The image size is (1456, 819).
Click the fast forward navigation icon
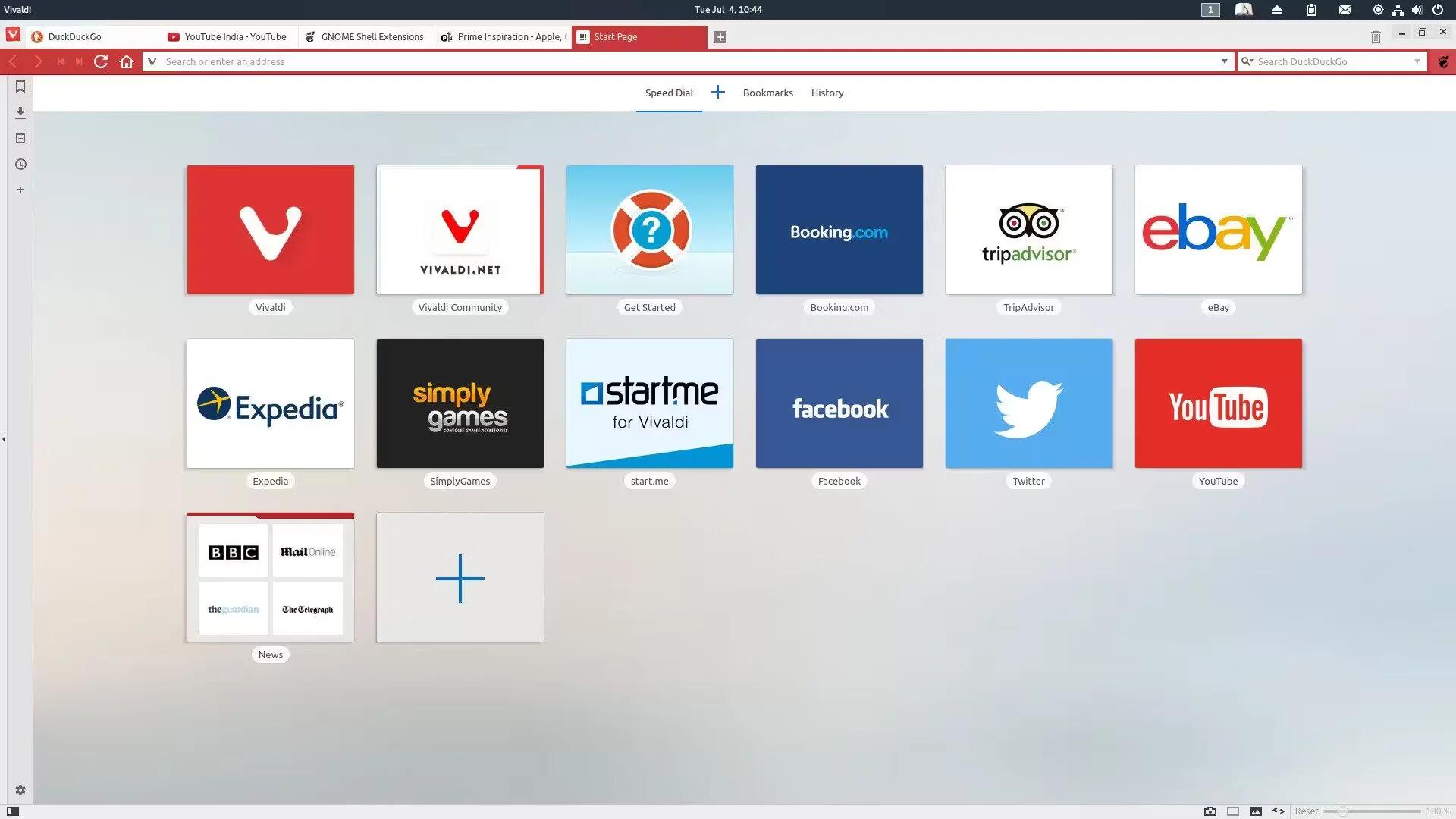[79, 61]
